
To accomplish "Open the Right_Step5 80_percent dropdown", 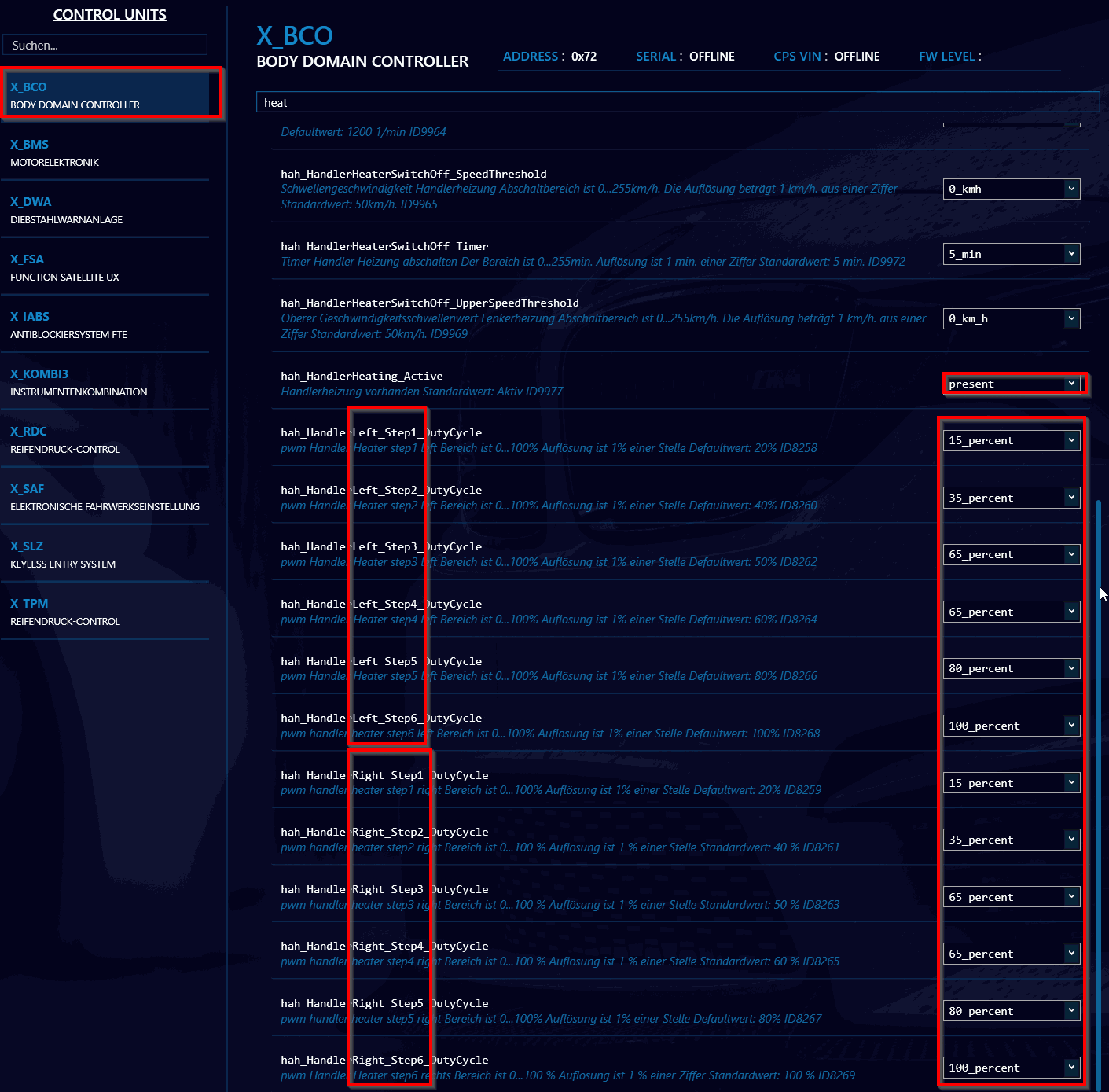I will coord(1011,1011).
